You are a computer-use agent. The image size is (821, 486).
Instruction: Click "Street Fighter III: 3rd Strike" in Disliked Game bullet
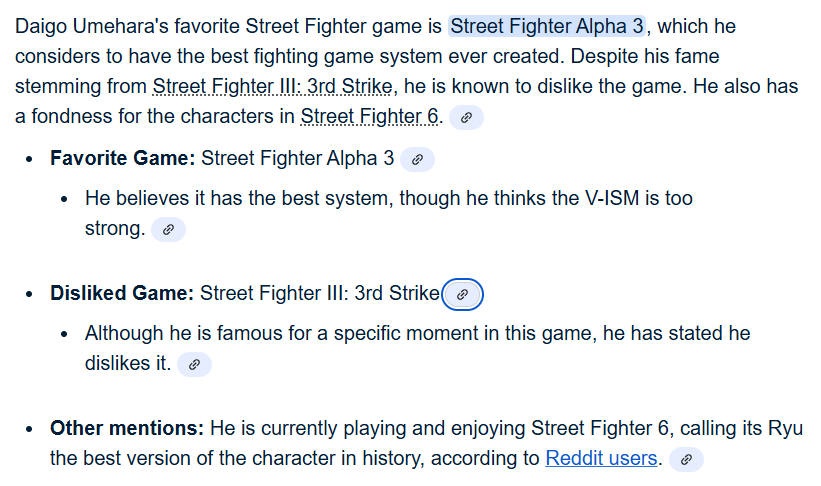click(x=319, y=293)
